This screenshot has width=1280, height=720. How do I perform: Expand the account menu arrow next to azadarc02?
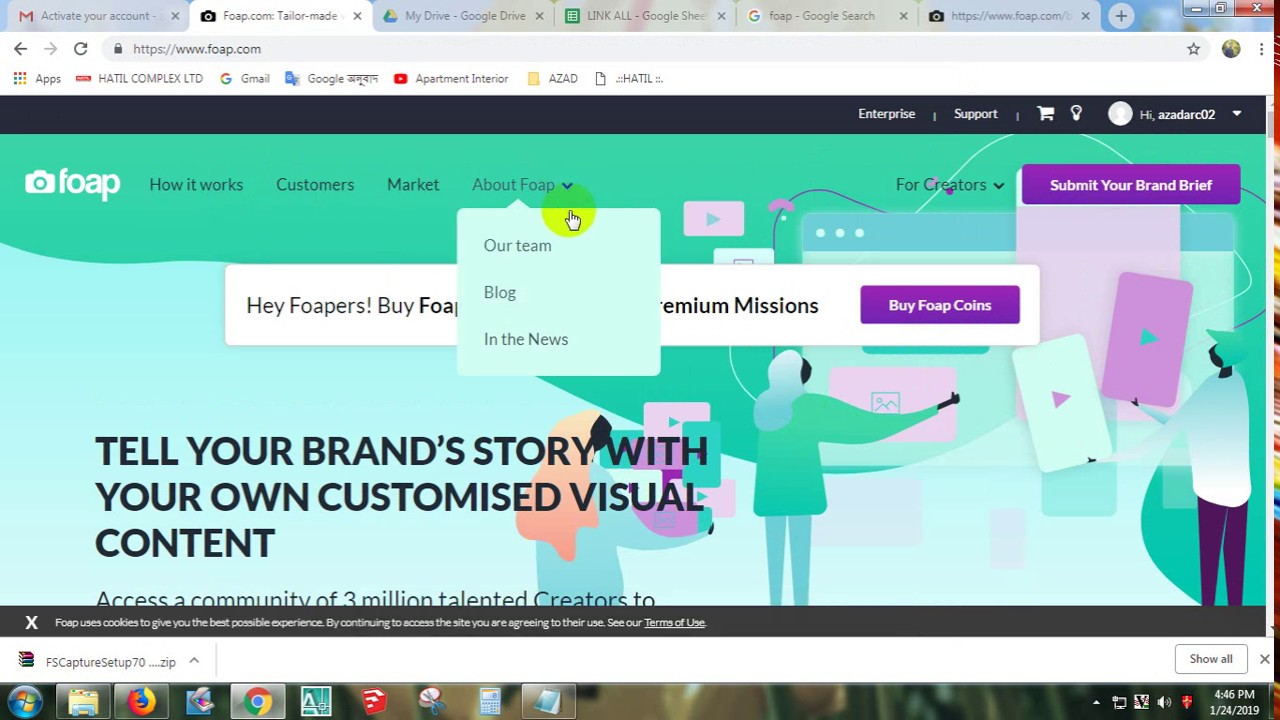1236,114
